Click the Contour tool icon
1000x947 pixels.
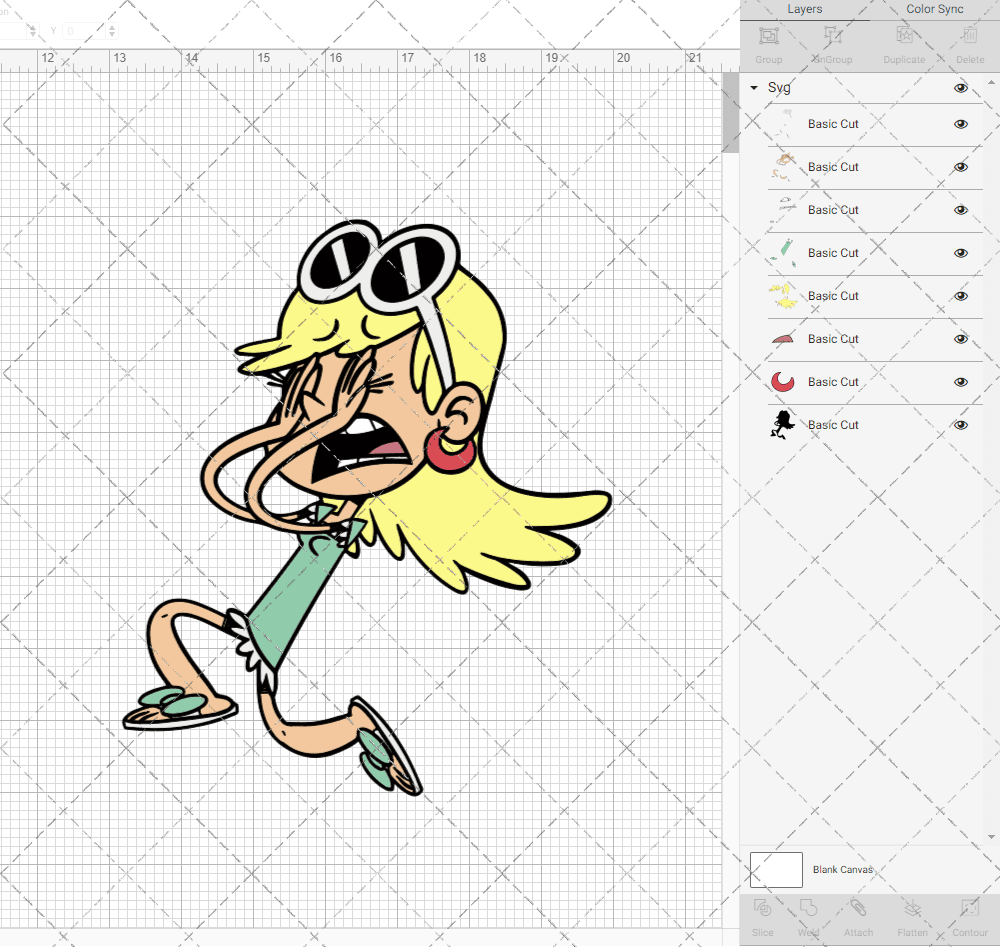pos(969,908)
